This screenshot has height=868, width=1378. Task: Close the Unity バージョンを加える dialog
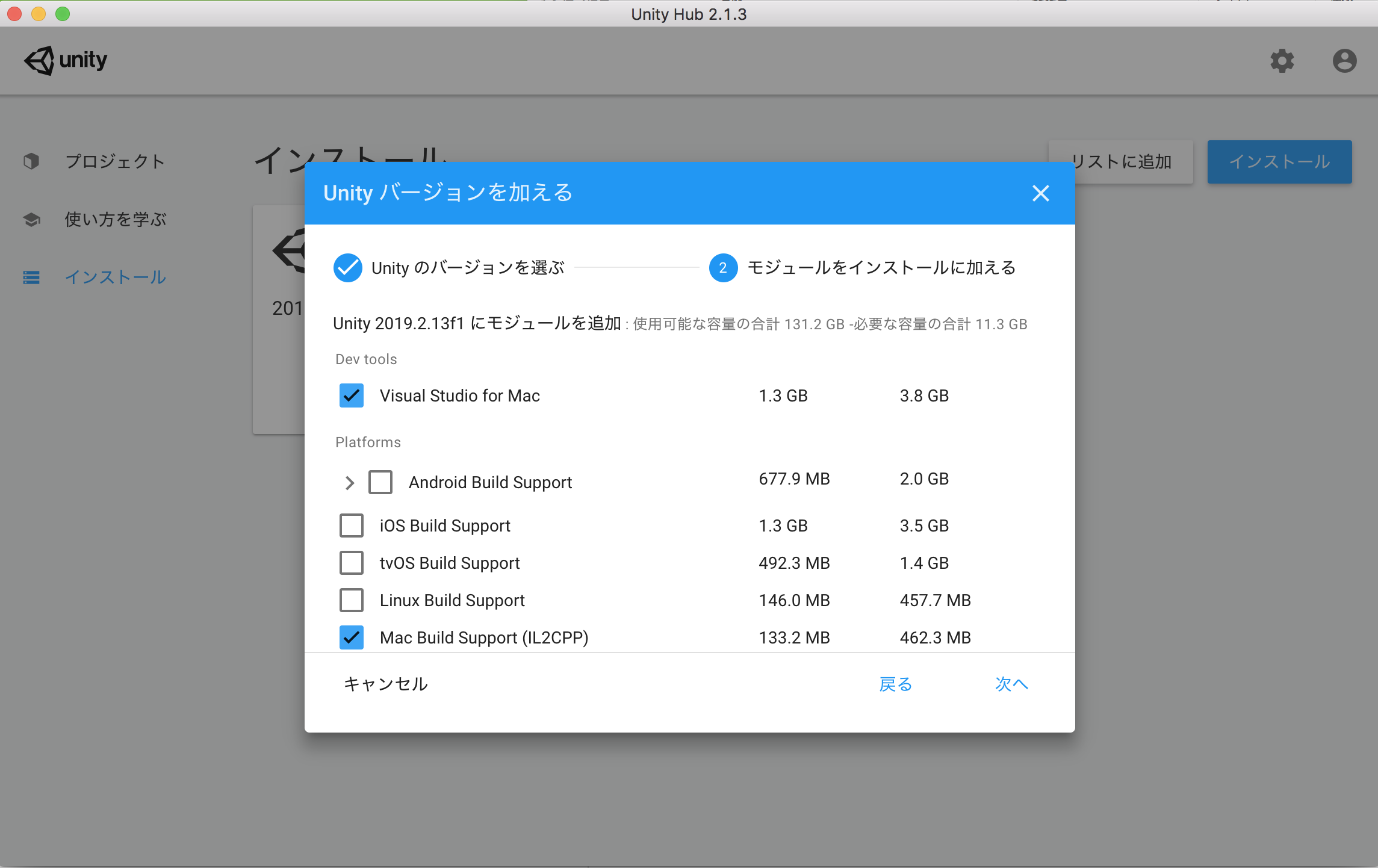(1040, 193)
